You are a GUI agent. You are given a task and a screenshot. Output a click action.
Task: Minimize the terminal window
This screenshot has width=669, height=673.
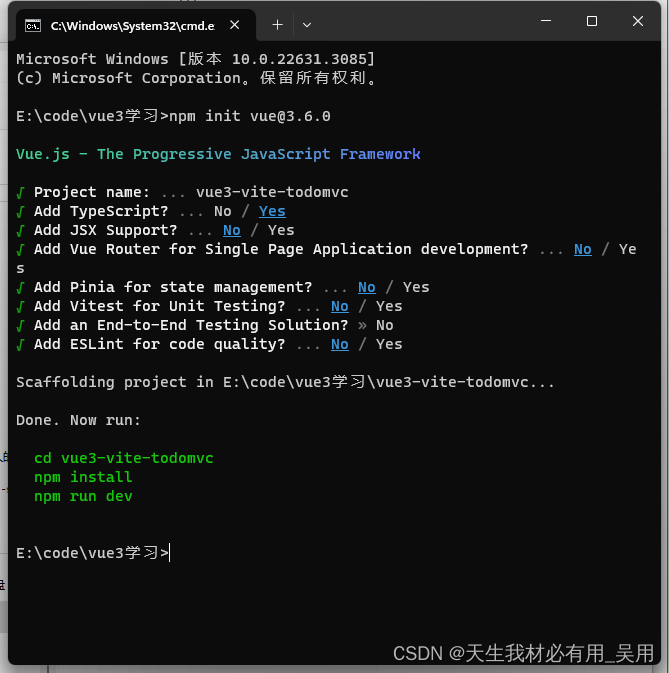pyautogui.click(x=546, y=21)
